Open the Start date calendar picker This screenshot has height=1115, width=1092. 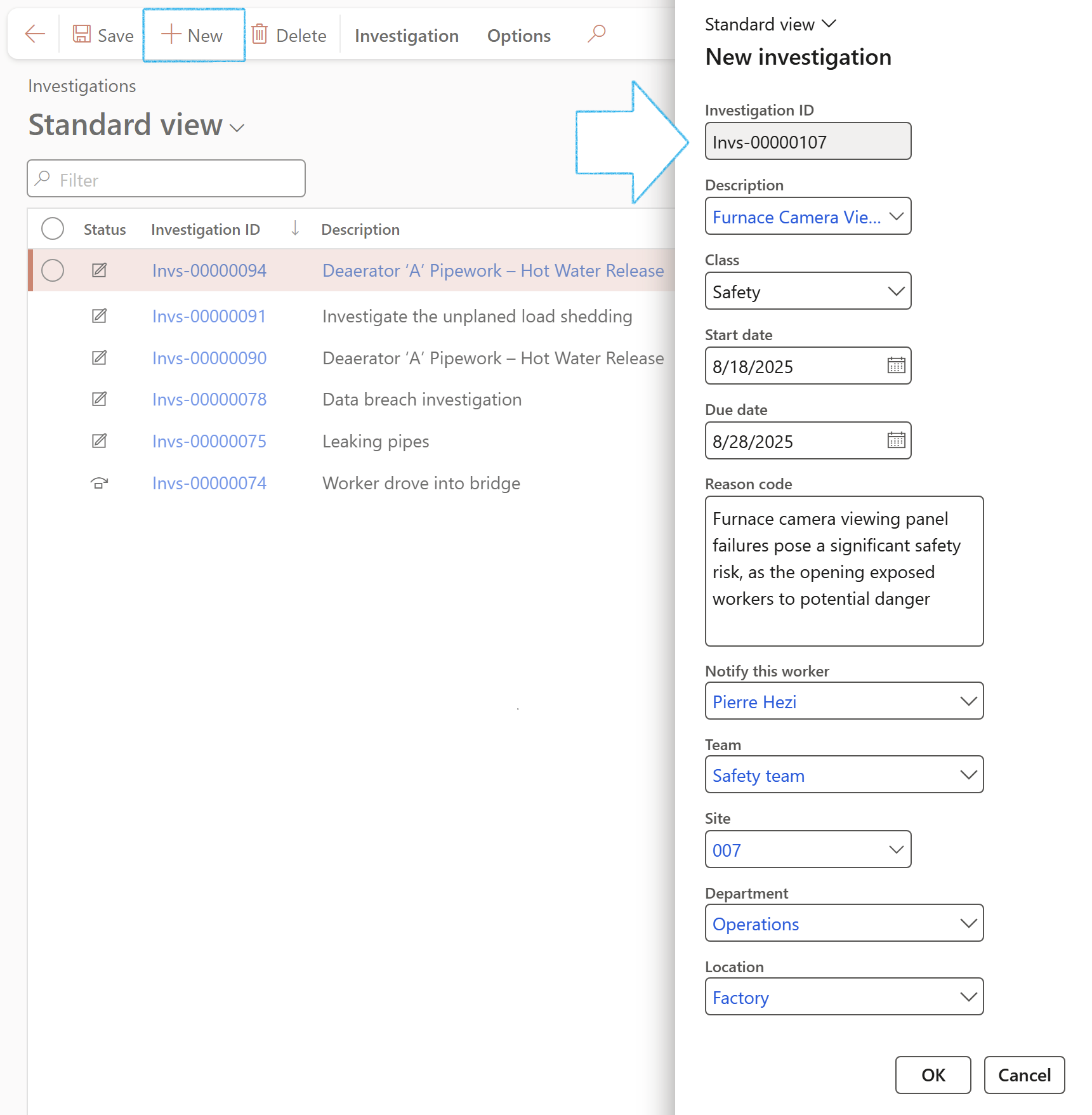click(x=896, y=366)
